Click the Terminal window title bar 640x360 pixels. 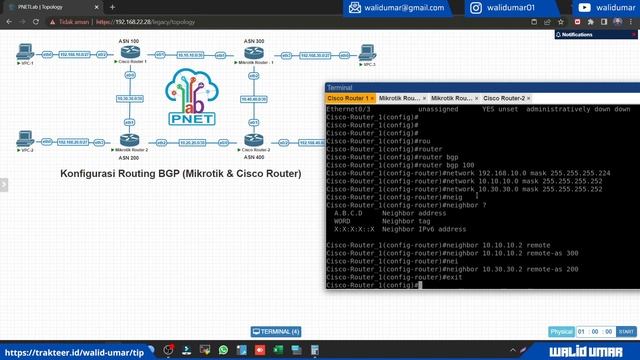tap(482, 87)
